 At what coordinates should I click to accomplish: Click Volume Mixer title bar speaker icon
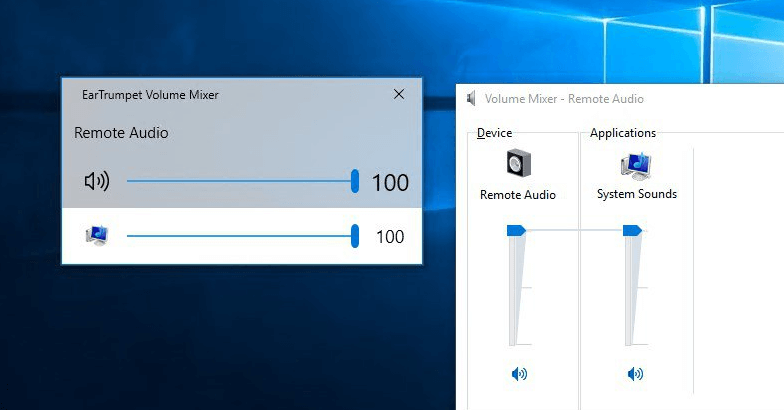472,98
